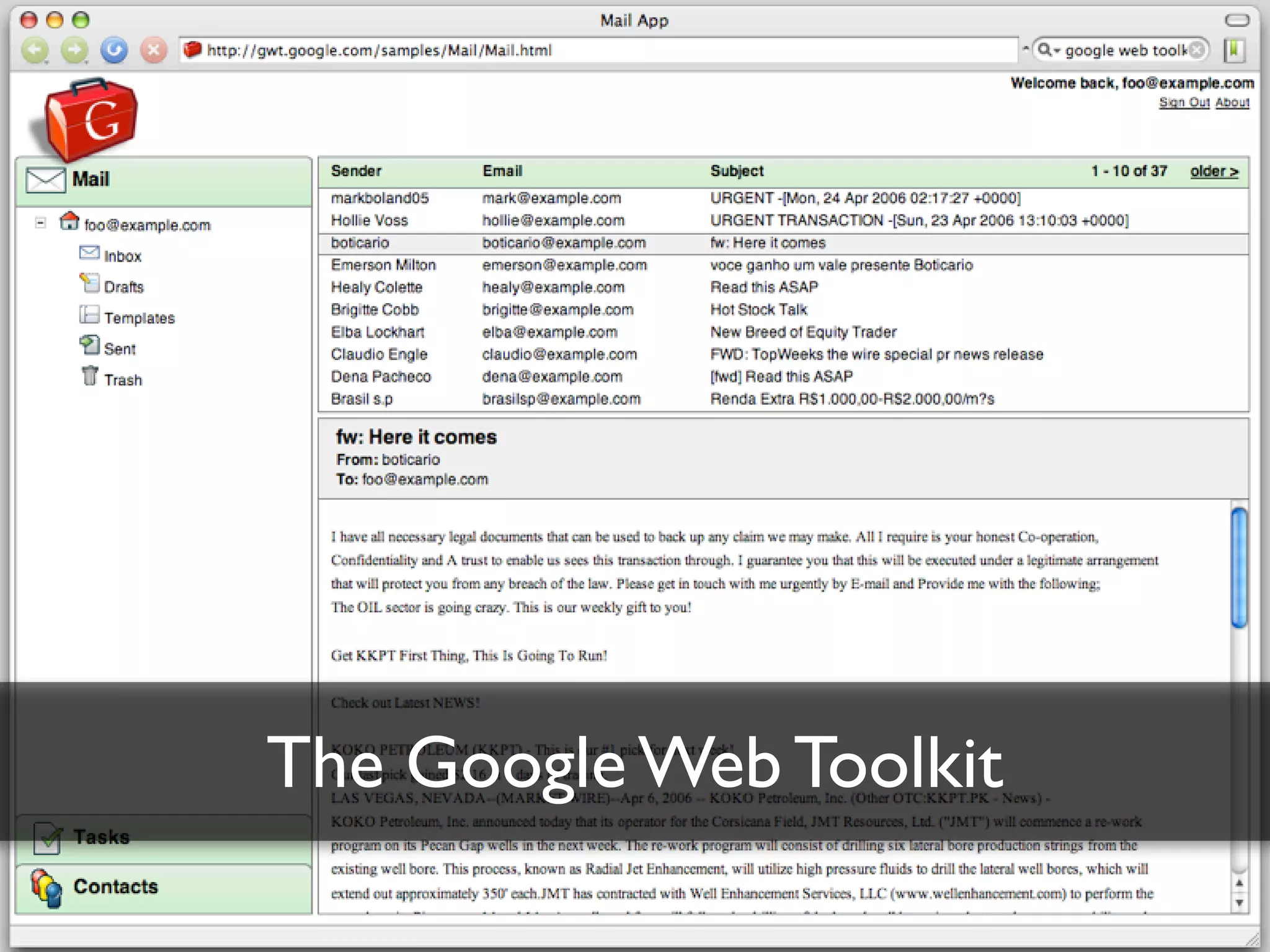Click the Contacts people icon
Viewport: 1270px width, 952px height.
(x=47, y=888)
